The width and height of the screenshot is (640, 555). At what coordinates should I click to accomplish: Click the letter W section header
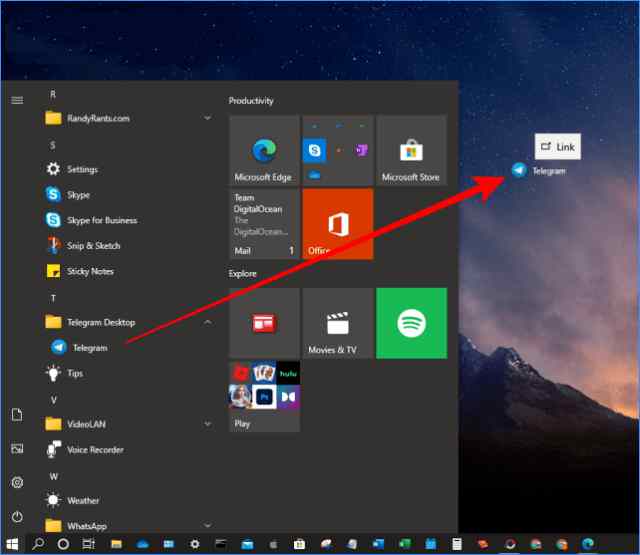pos(54,476)
